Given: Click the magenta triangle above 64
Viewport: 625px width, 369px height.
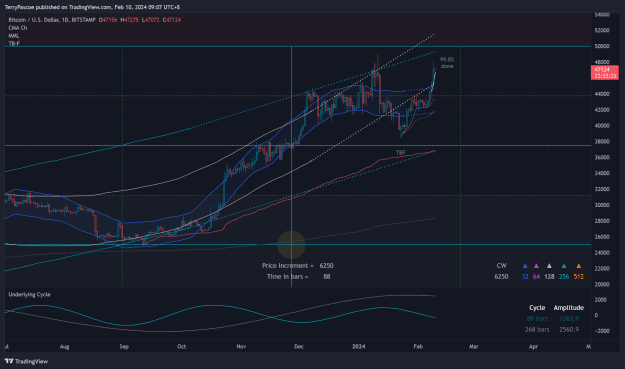Looking at the screenshot, I should pyautogui.click(x=536, y=266).
